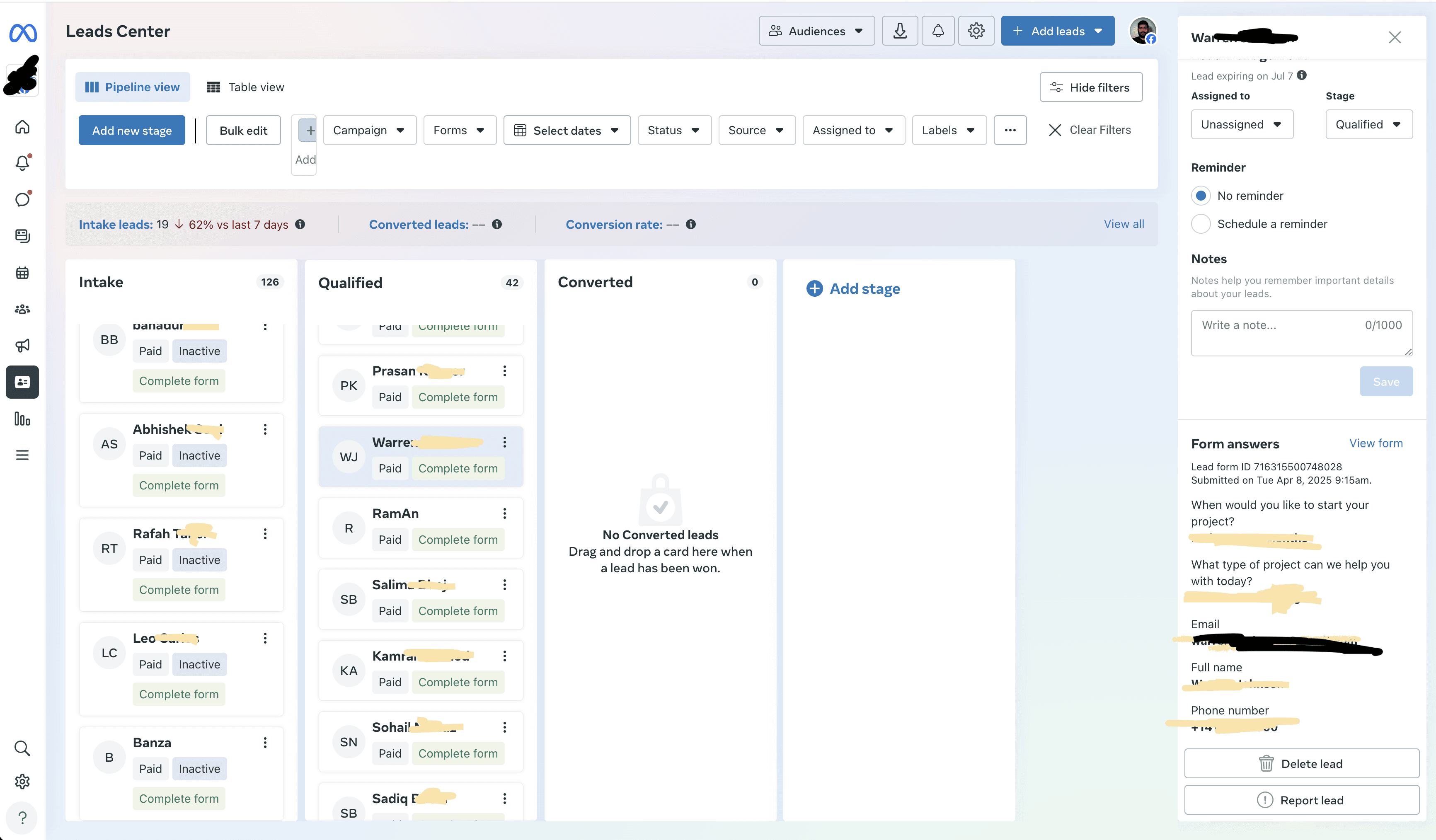Viewport: 1436px width, 840px height.
Task: Select the No reminder radio option
Action: pos(1201,196)
